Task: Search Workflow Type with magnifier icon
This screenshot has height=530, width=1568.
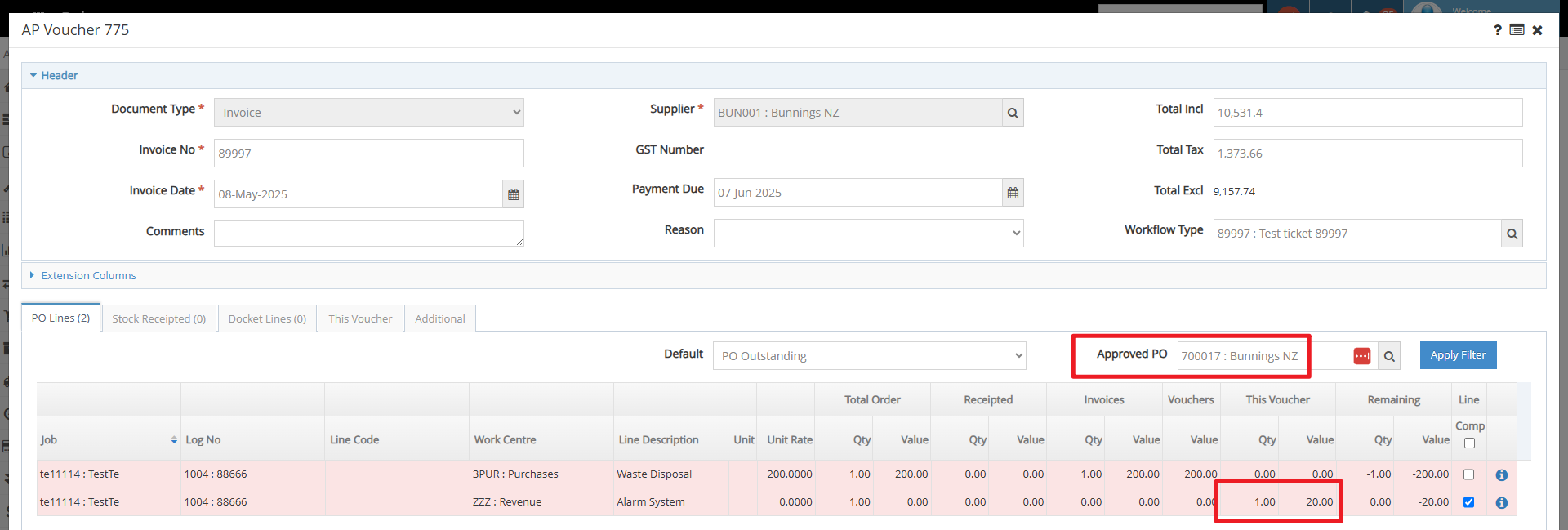Action: (1512, 234)
